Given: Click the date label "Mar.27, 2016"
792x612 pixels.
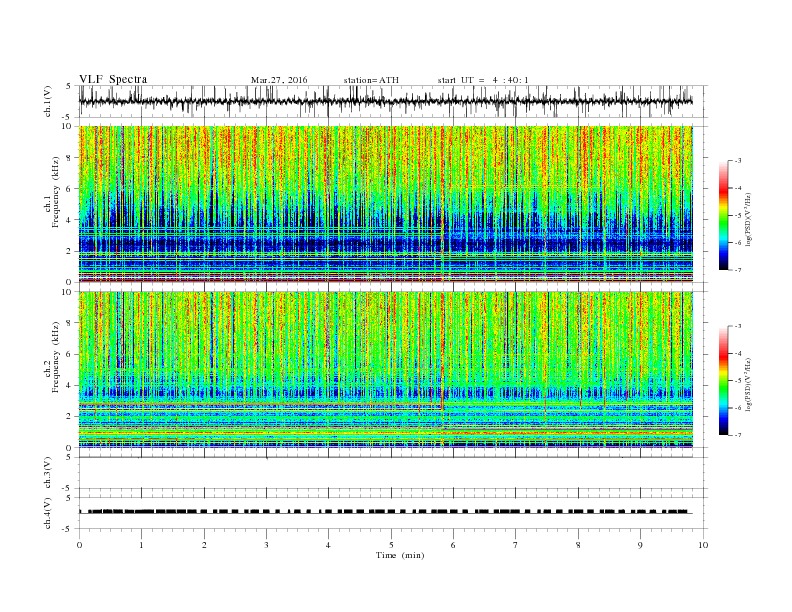Looking at the screenshot, I should pyautogui.click(x=279, y=80).
